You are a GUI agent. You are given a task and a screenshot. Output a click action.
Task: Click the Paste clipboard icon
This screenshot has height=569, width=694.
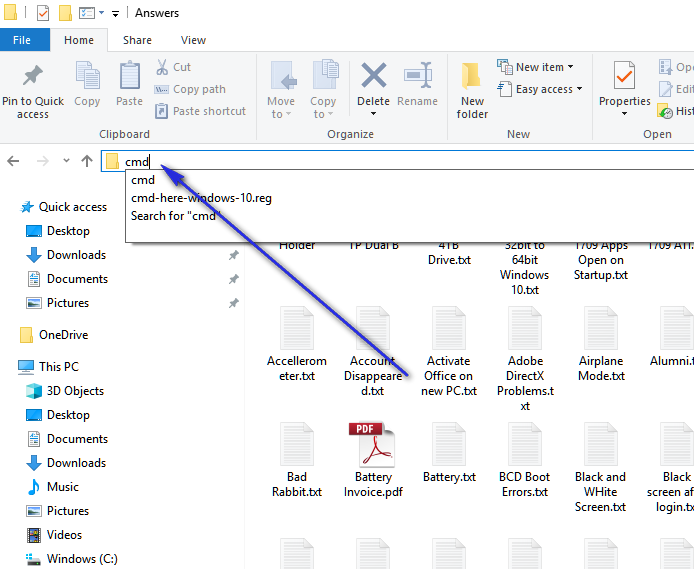(130, 75)
